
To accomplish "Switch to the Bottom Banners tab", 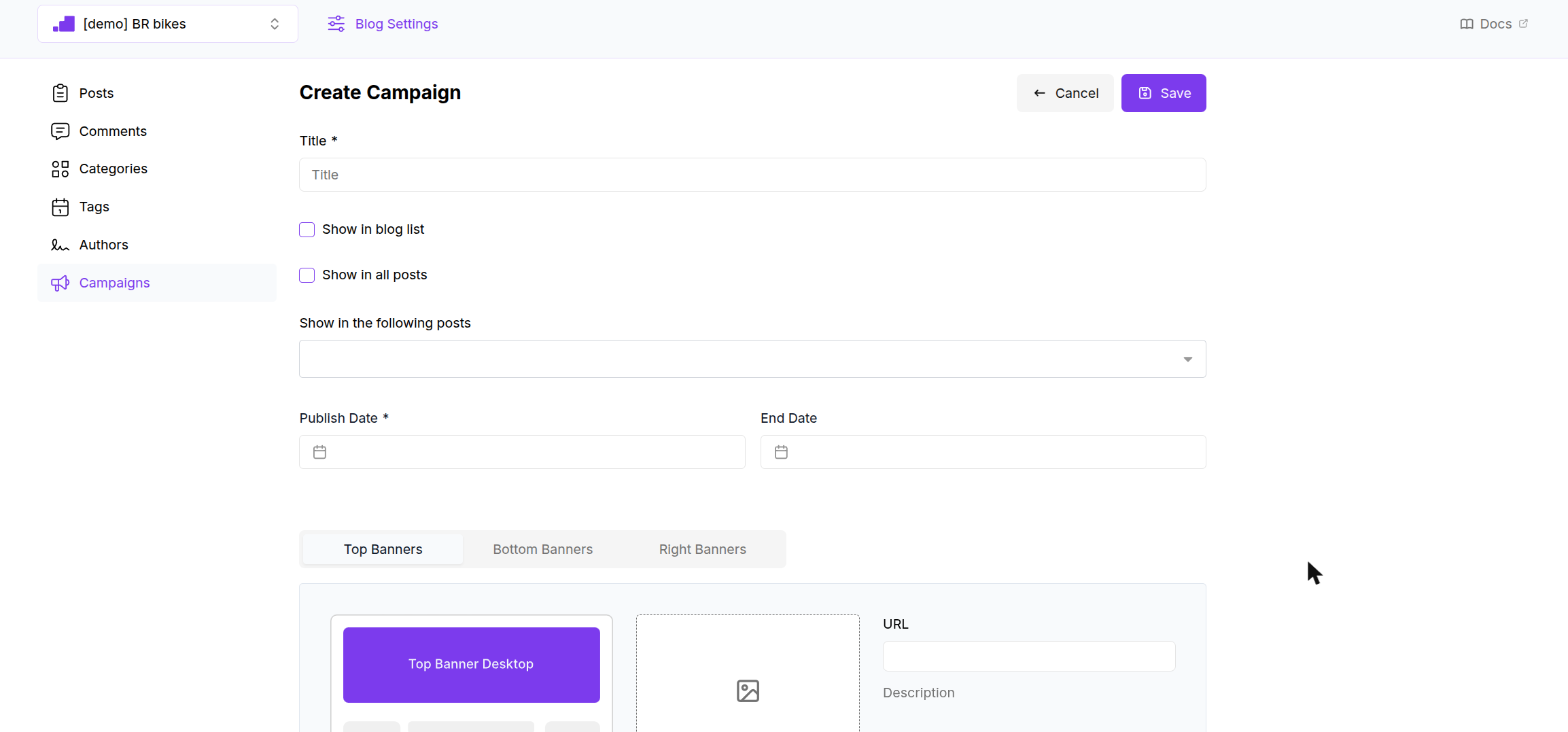I will click(x=543, y=549).
